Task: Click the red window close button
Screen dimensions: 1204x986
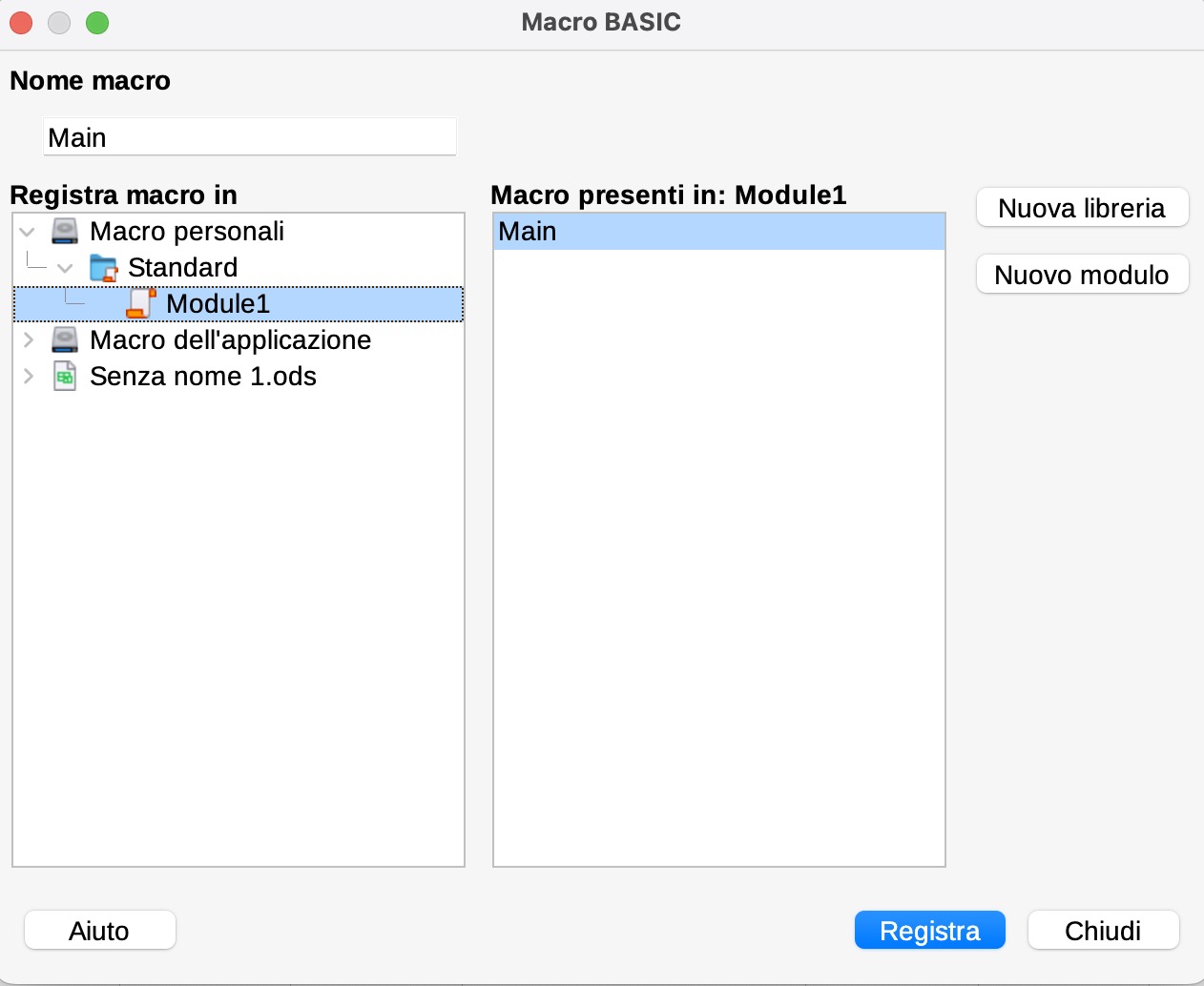Action: click(21, 22)
